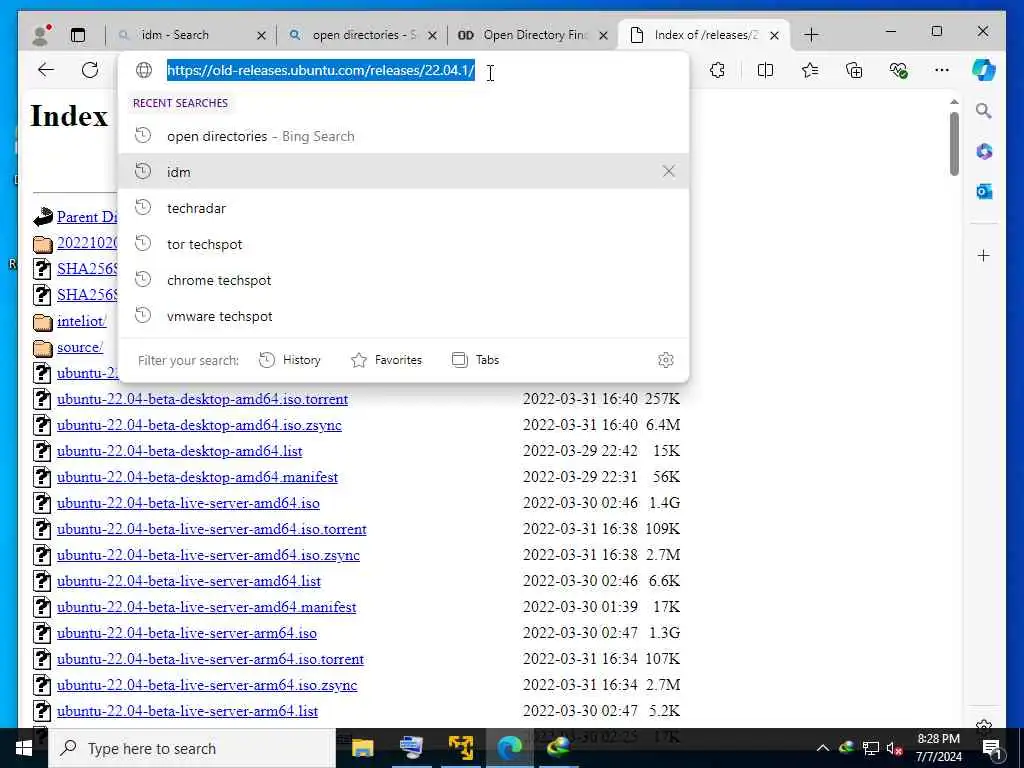1024x768 pixels.
Task: Toggle split screen view
Action: [x=765, y=70]
